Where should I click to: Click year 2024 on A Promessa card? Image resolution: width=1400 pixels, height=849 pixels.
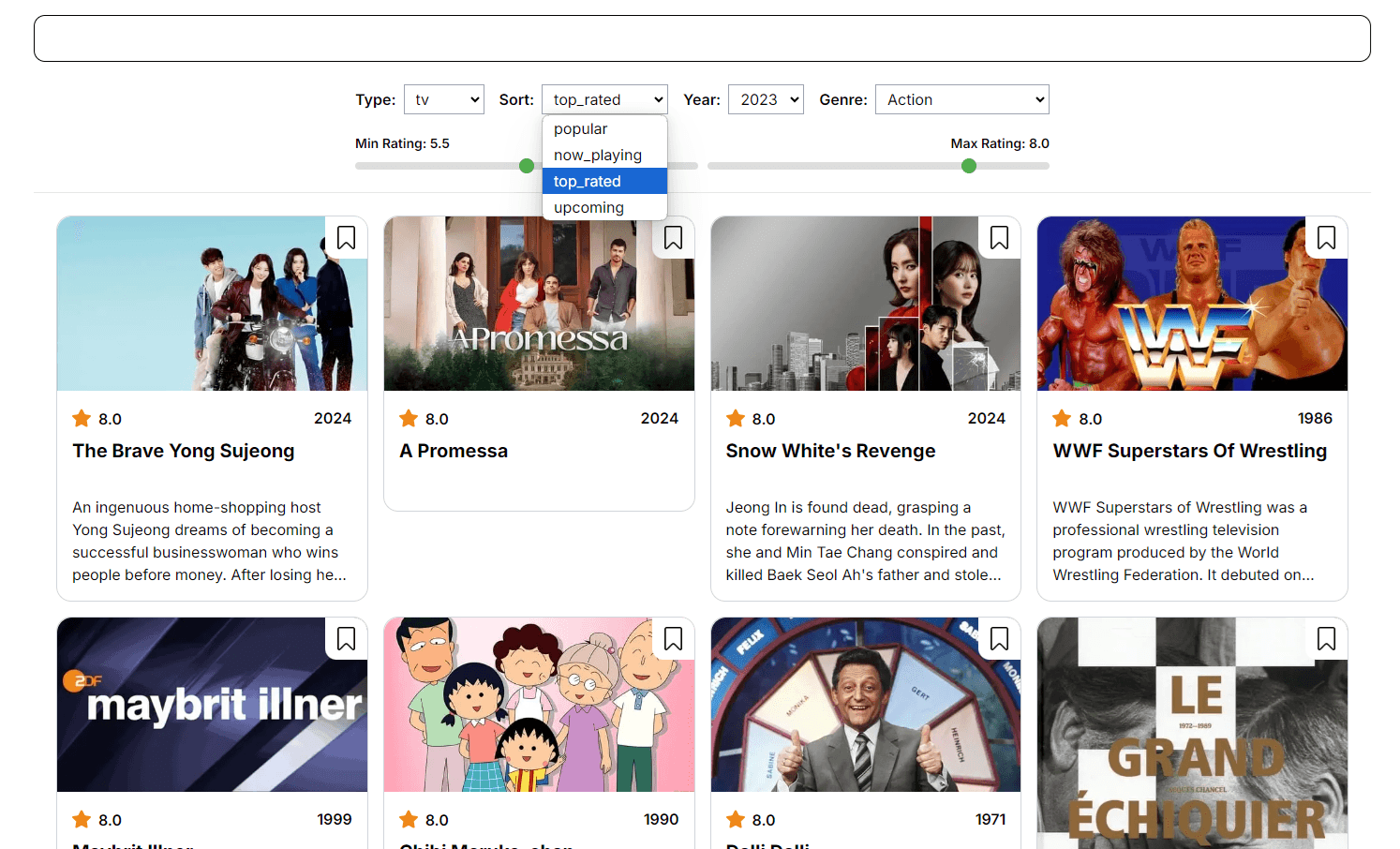click(x=659, y=418)
